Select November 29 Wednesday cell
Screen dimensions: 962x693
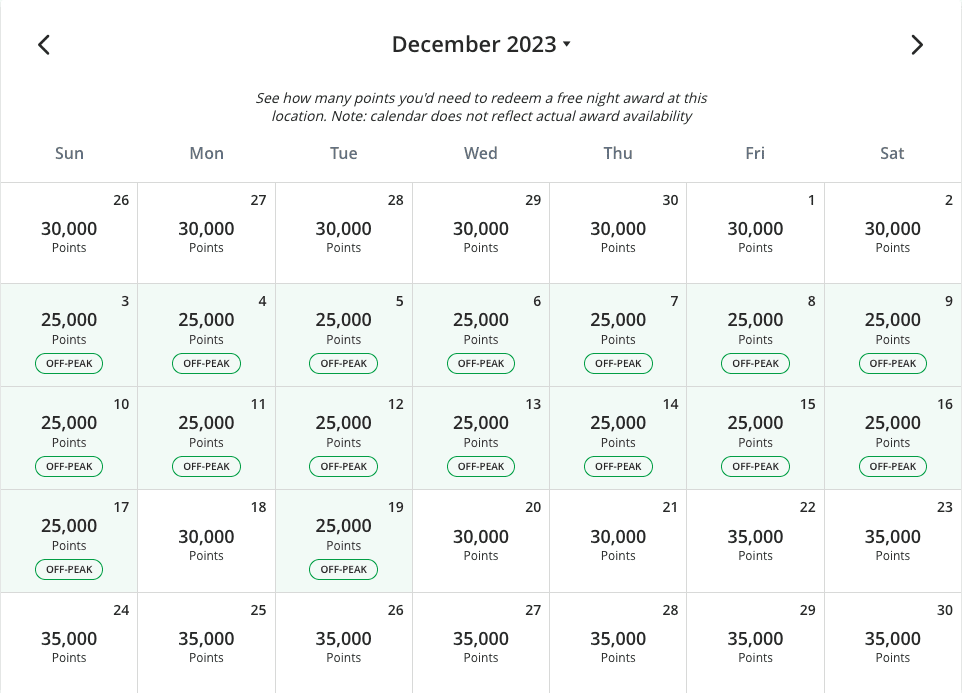click(481, 233)
